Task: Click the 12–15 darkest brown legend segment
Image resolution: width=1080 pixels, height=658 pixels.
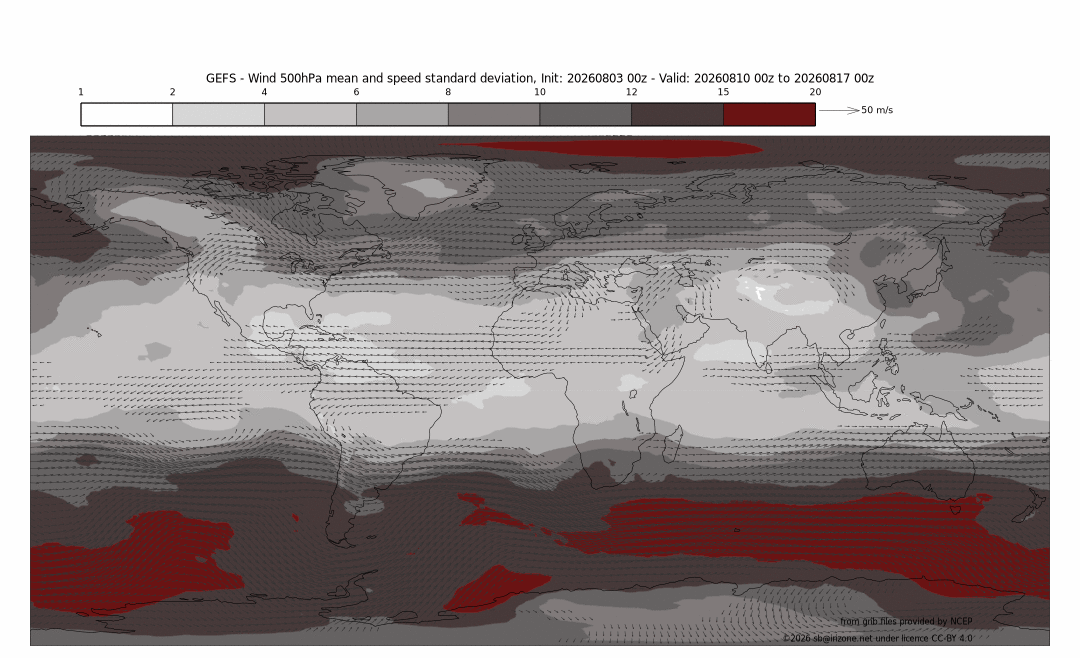Action: coord(678,114)
